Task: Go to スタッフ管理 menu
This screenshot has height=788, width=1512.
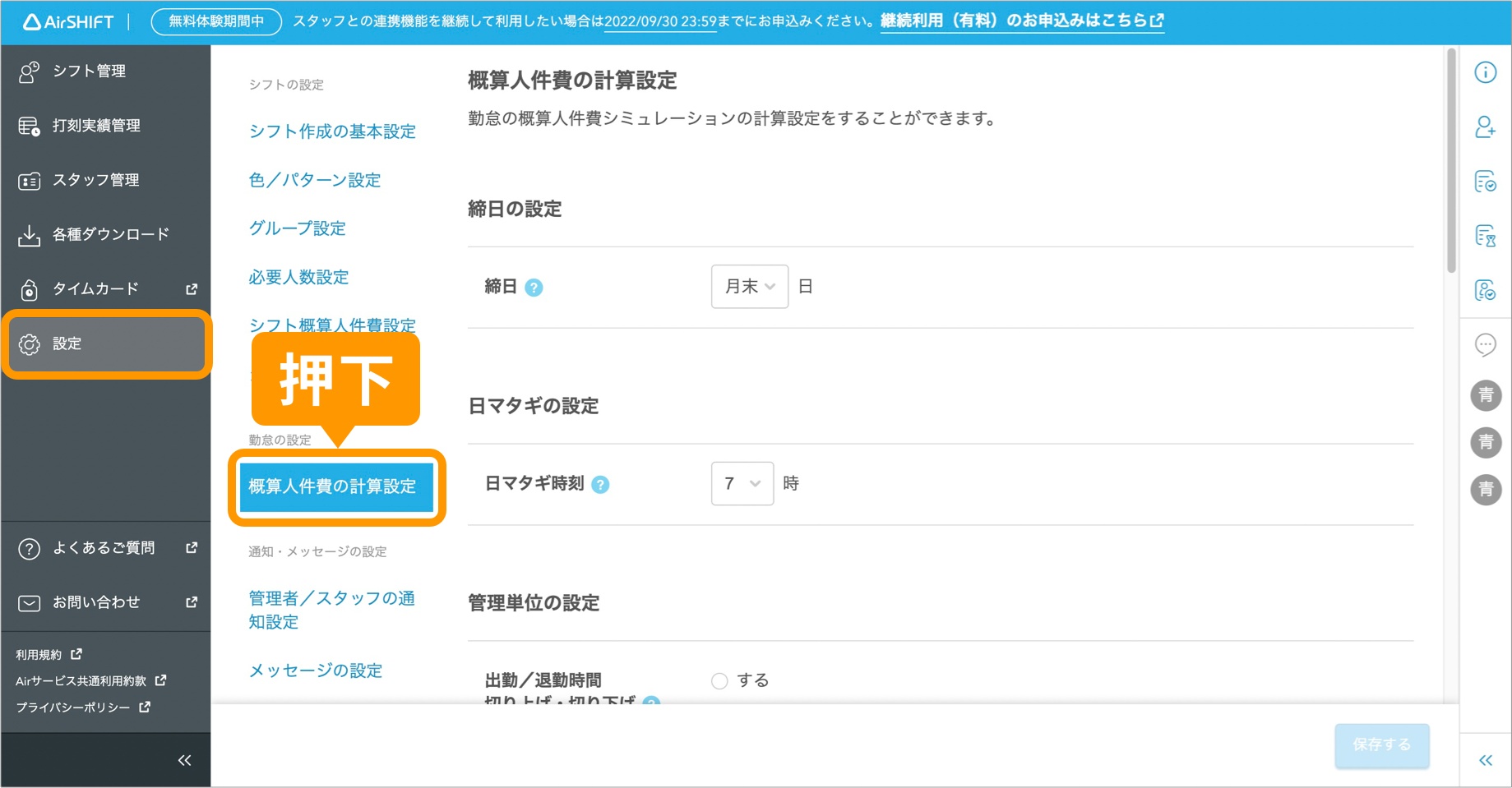Action: (95, 180)
